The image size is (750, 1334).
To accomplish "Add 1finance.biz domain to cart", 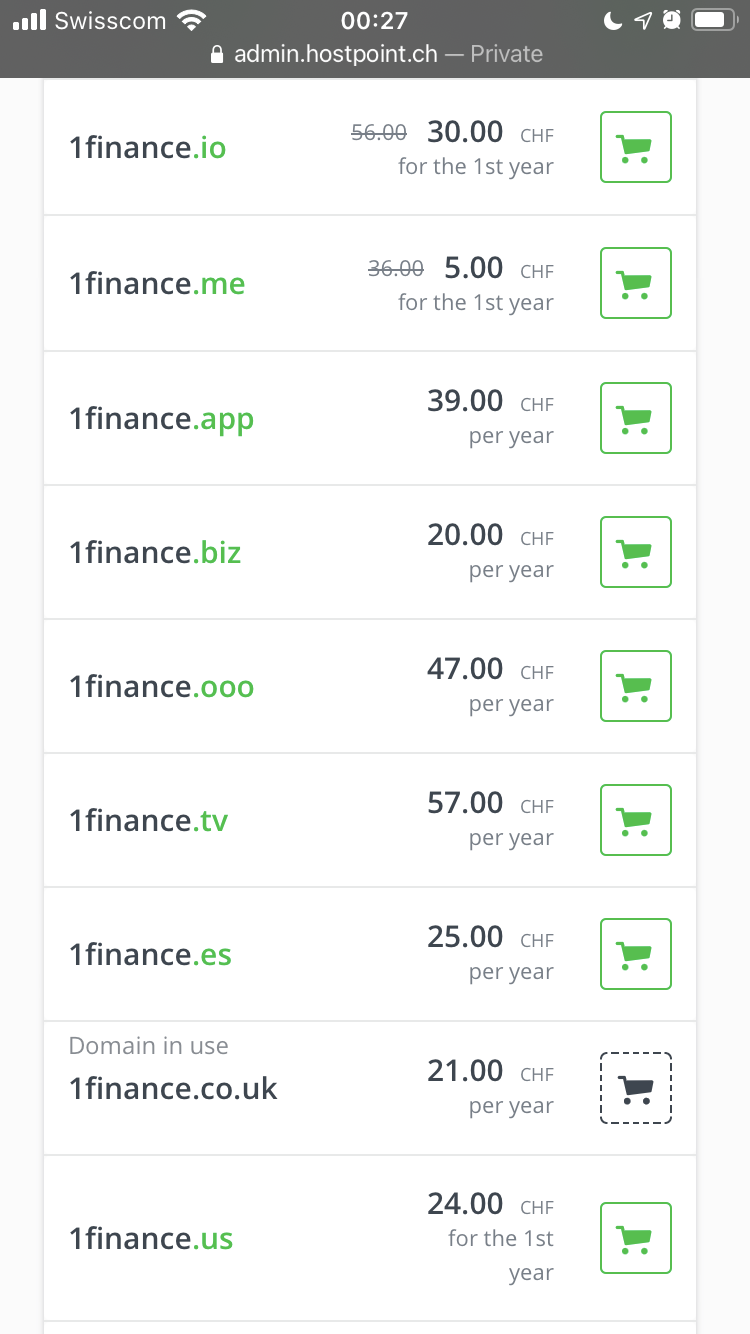I will [635, 551].
